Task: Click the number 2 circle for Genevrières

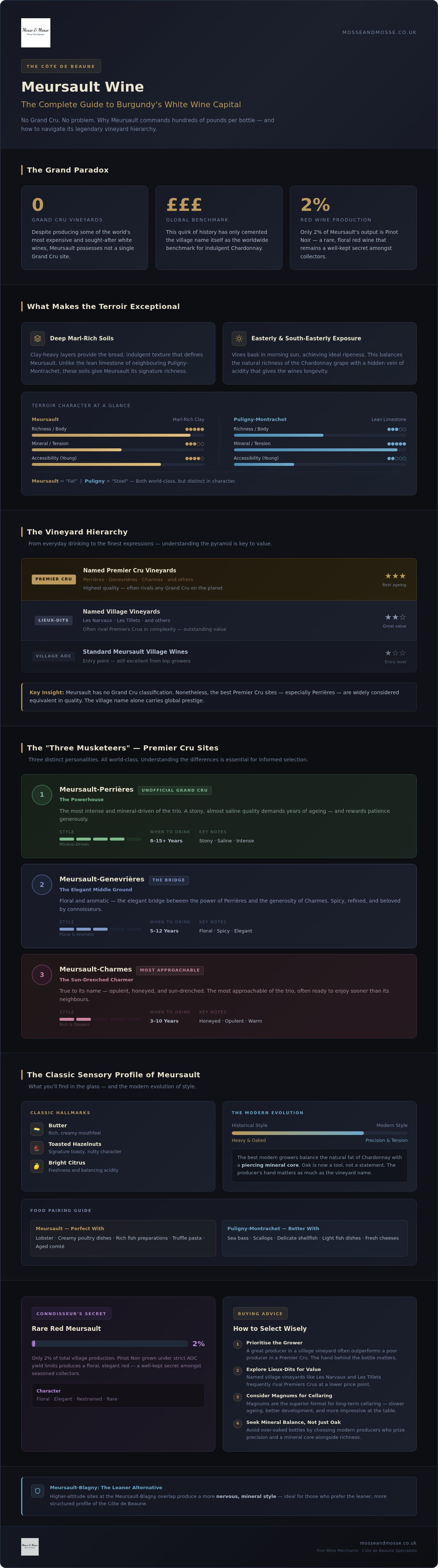Action: [x=41, y=884]
